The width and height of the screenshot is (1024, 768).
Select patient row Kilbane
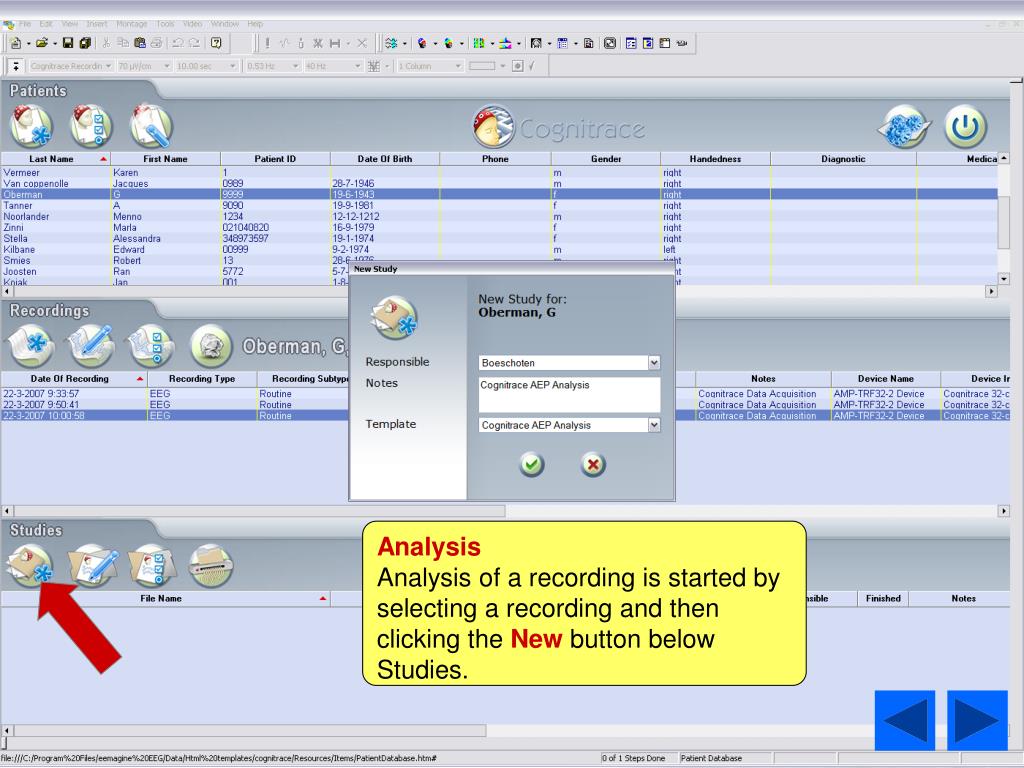point(499,249)
